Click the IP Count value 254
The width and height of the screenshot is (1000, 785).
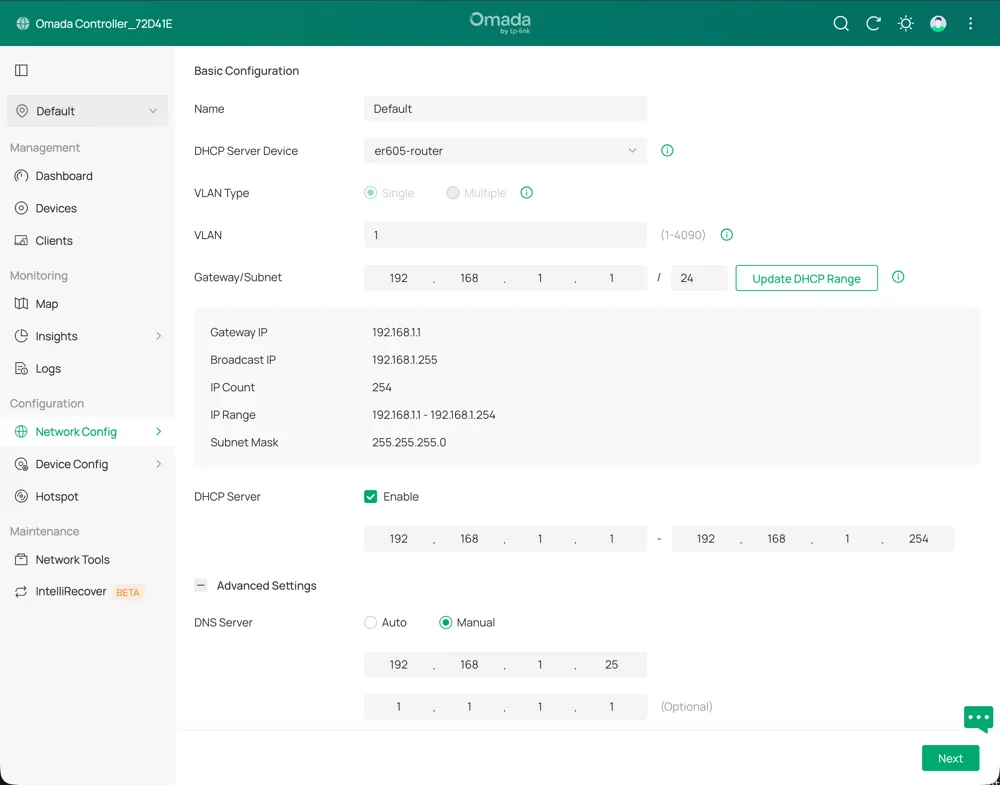[x=381, y=387]
